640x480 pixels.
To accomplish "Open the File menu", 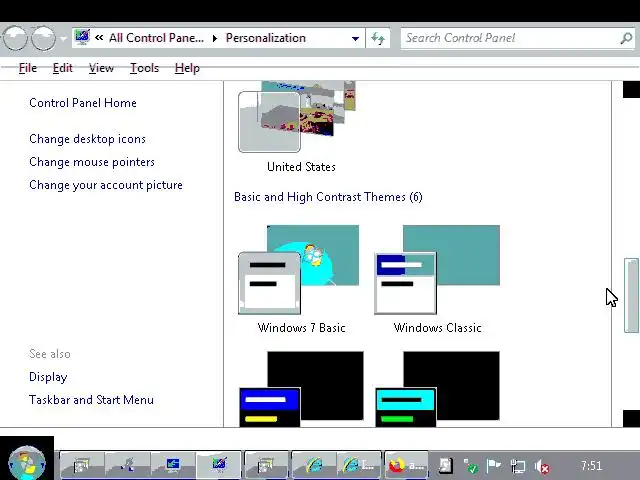I will [28, 68].
